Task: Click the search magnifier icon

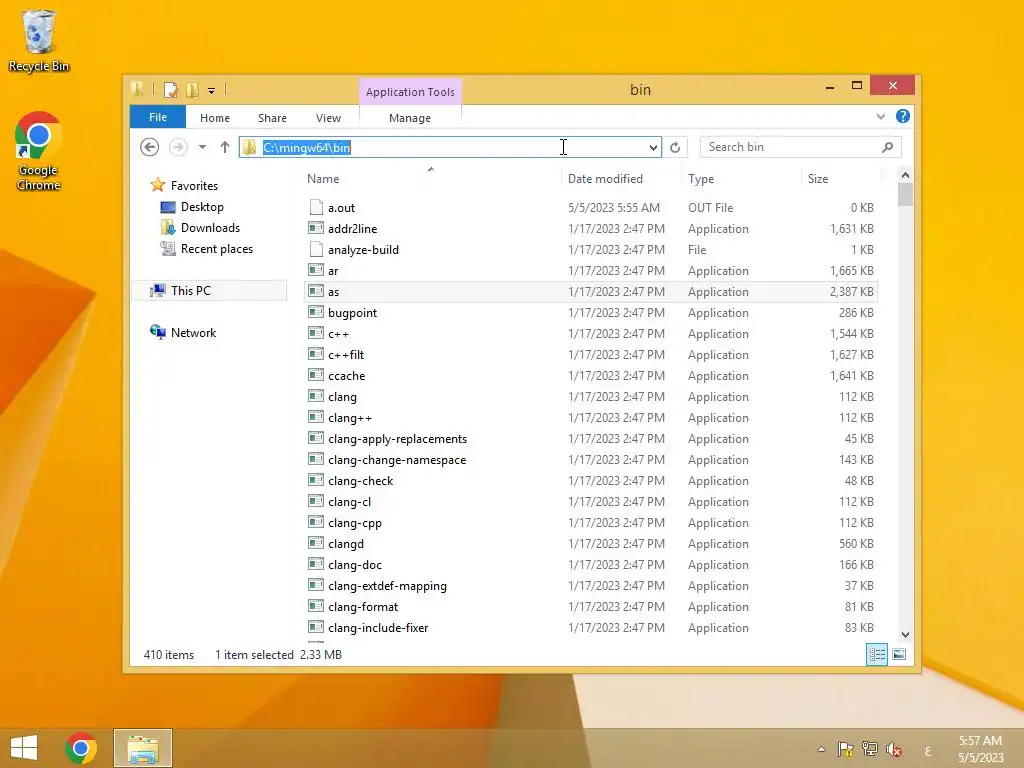Action: (887, 148)
